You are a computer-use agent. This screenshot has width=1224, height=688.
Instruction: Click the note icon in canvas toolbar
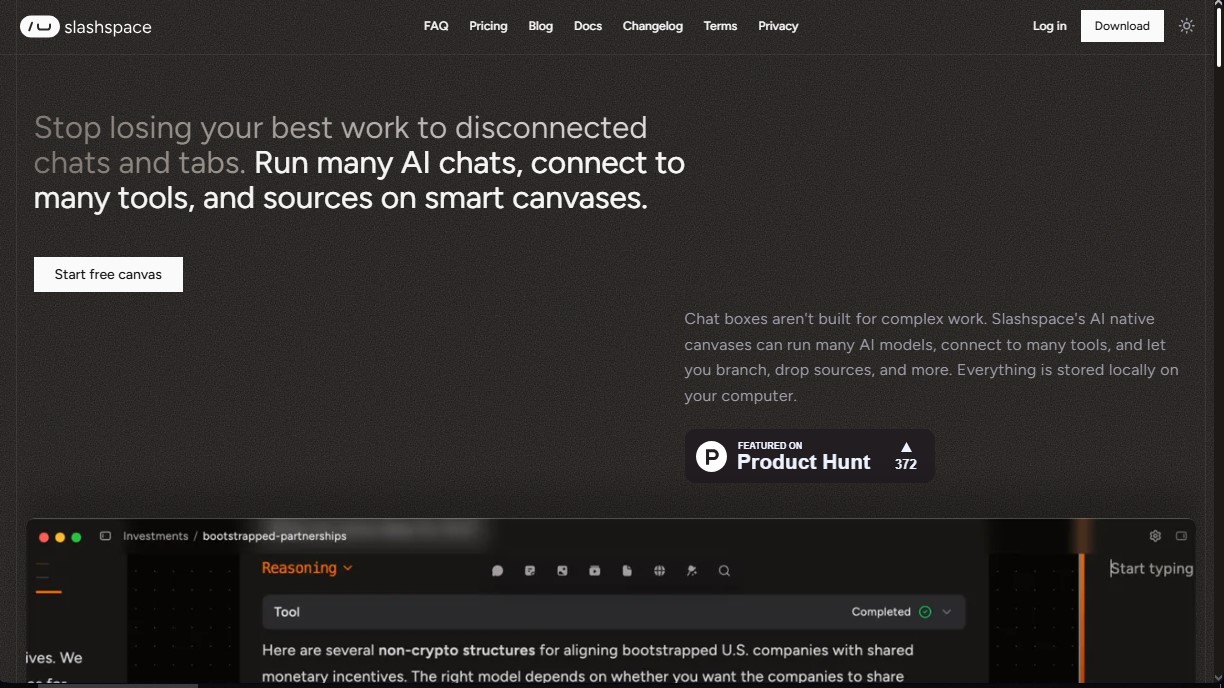(x=530, y=571)
